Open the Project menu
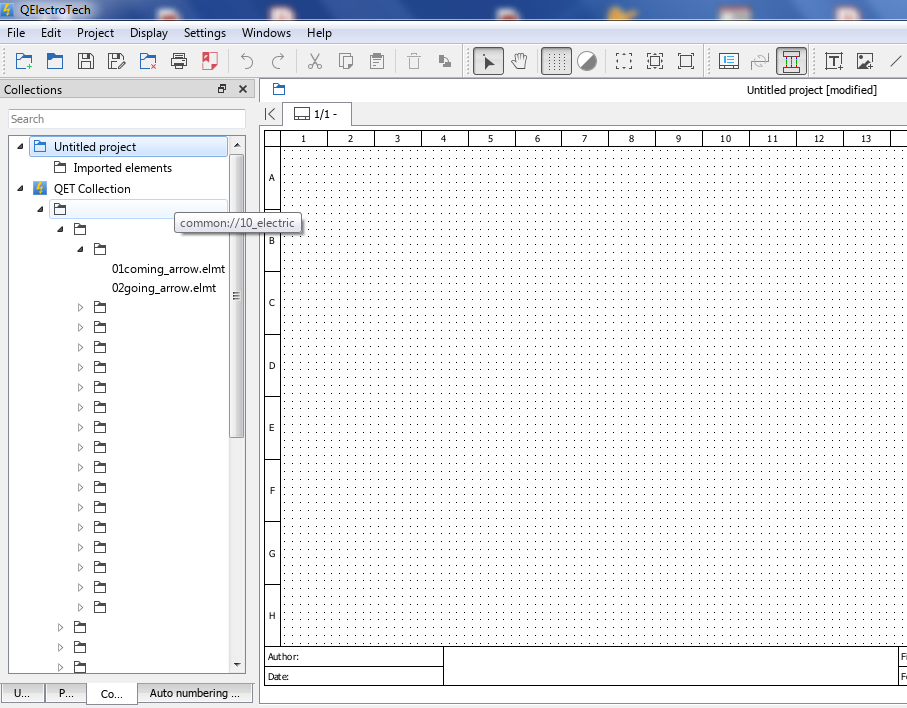The image size is (907, 708). [x=96, y=33]
